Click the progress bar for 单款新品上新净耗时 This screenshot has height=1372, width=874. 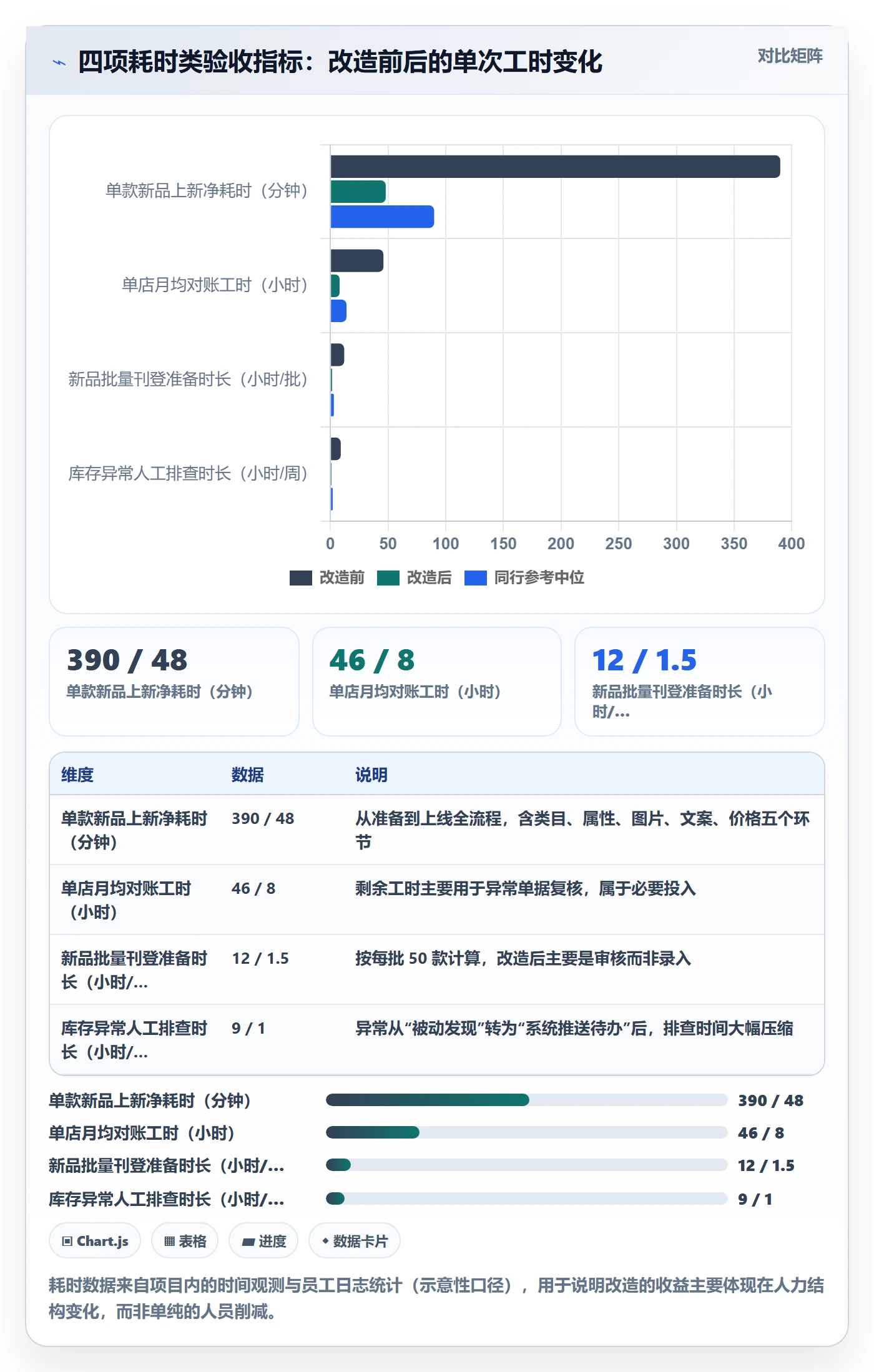pyautogui.click(x=527, y=1100)
